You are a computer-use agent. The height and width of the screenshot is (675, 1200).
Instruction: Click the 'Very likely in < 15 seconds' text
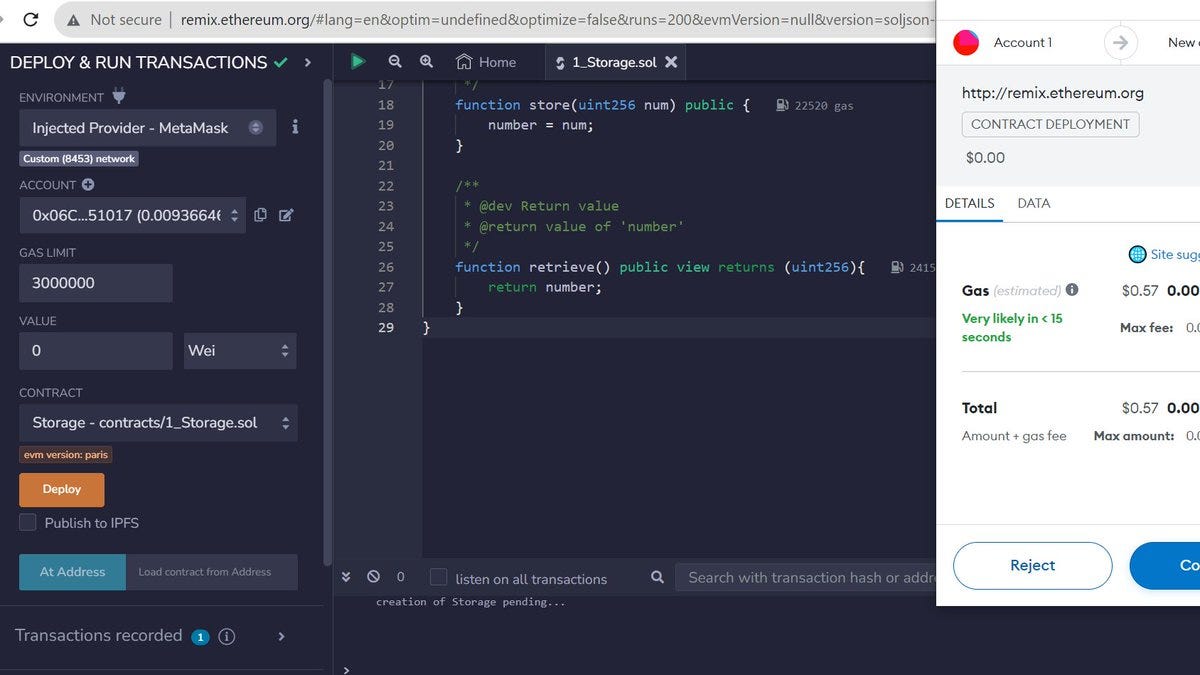(1012, 328)
